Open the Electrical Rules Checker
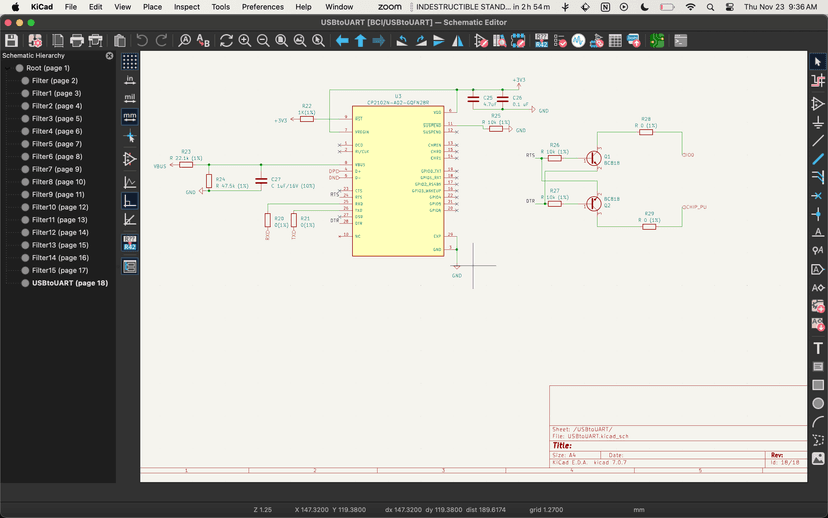Viewport: 828px width, 518px height. coord(559,41)
